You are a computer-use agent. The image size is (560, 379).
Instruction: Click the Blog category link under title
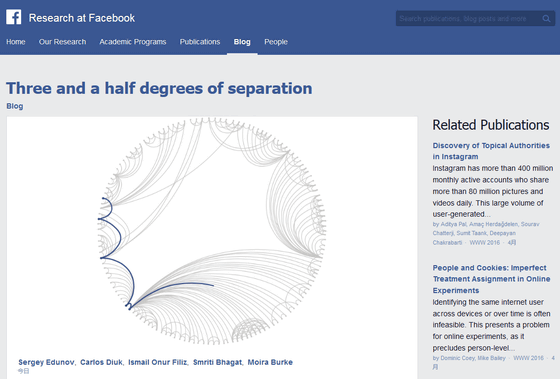point(15,106)
